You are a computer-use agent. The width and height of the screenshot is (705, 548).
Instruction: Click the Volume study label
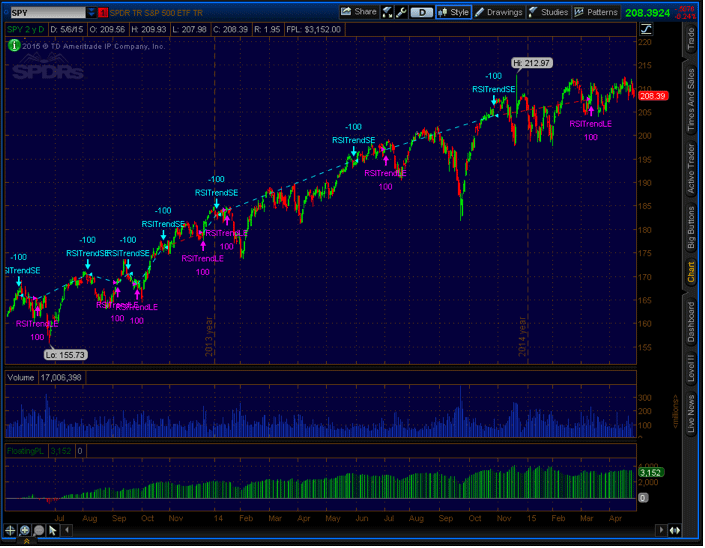[x=21, y=378]
